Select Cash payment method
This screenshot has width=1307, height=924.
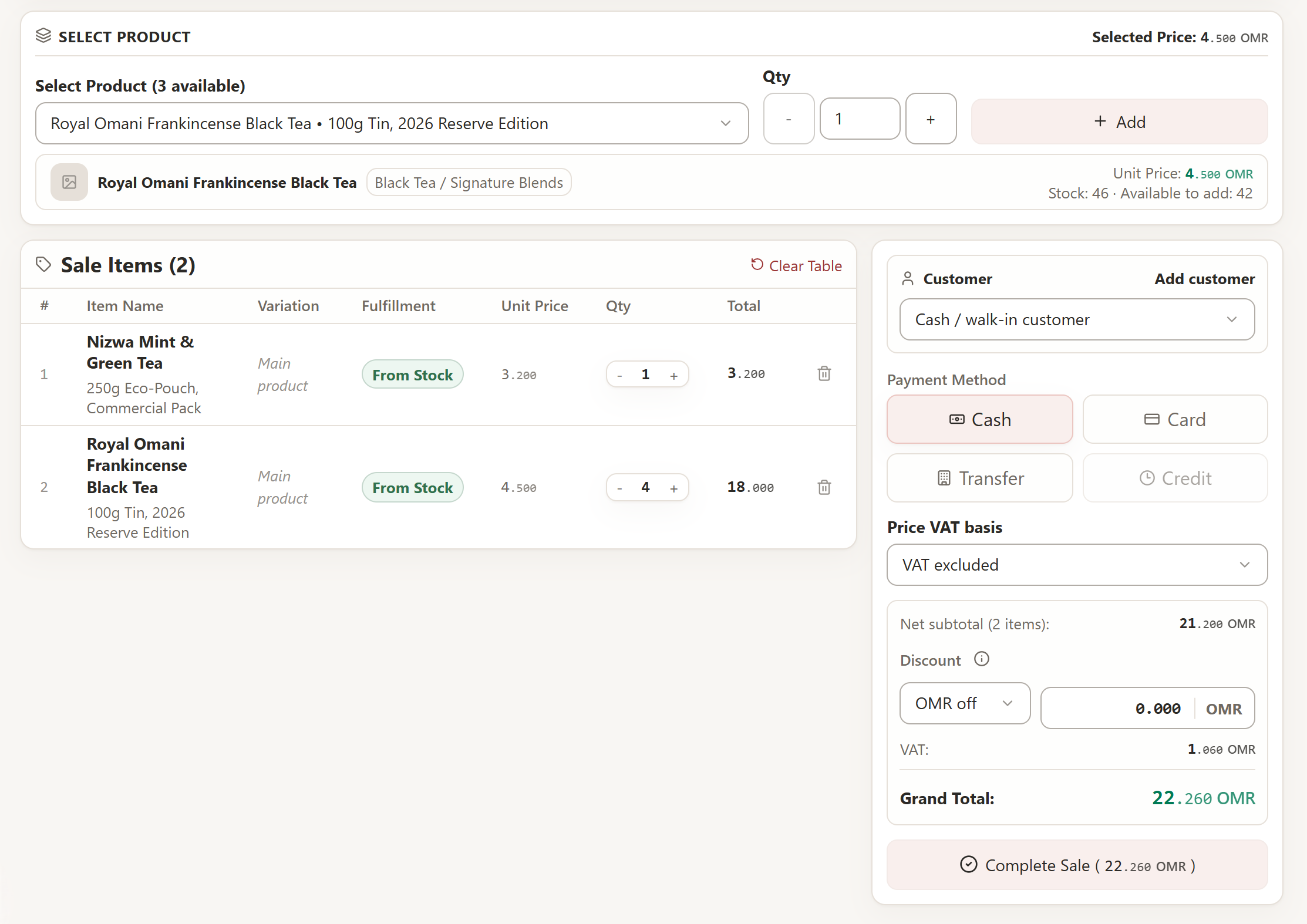click(979, 419)
